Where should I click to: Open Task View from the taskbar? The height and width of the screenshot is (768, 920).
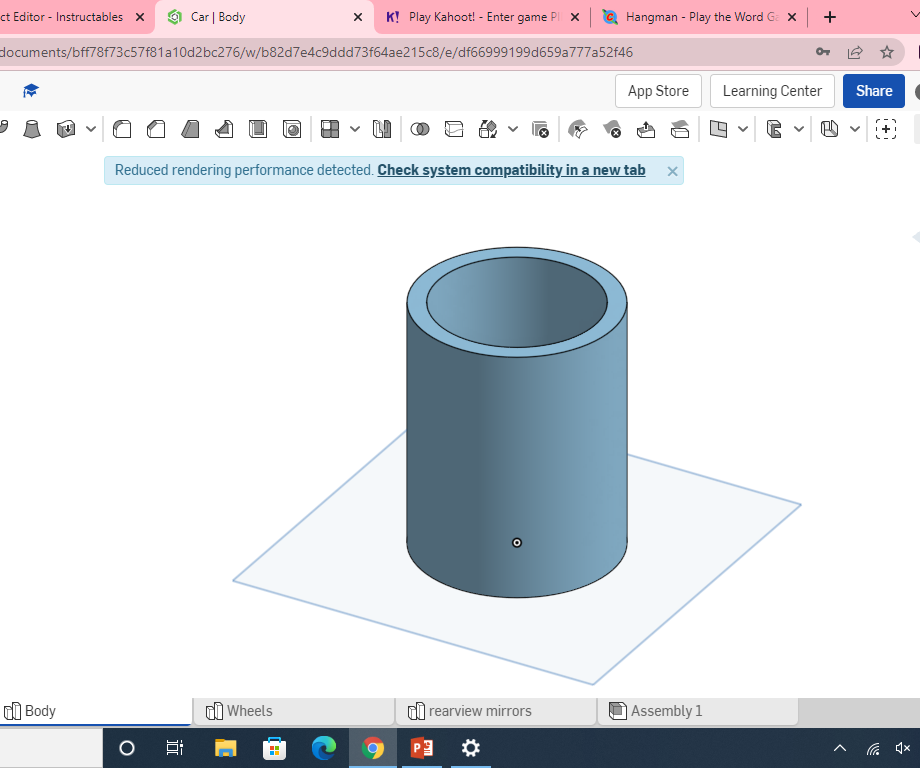(175, 748)
